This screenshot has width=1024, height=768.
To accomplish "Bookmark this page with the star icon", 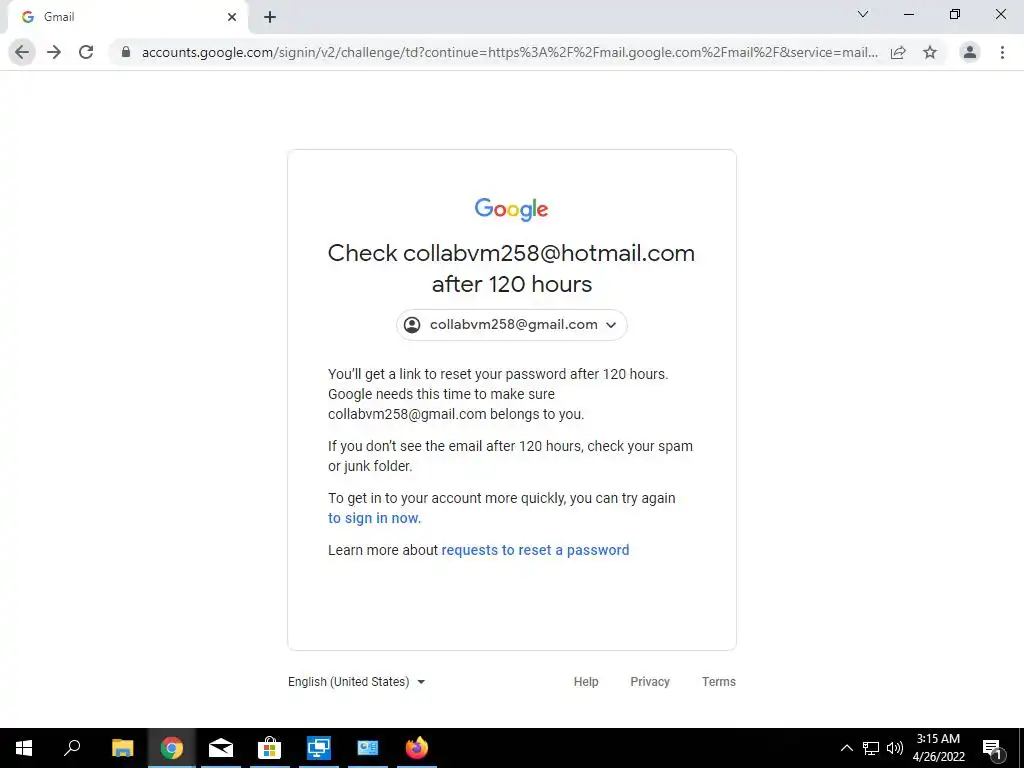I will (930, 52).
